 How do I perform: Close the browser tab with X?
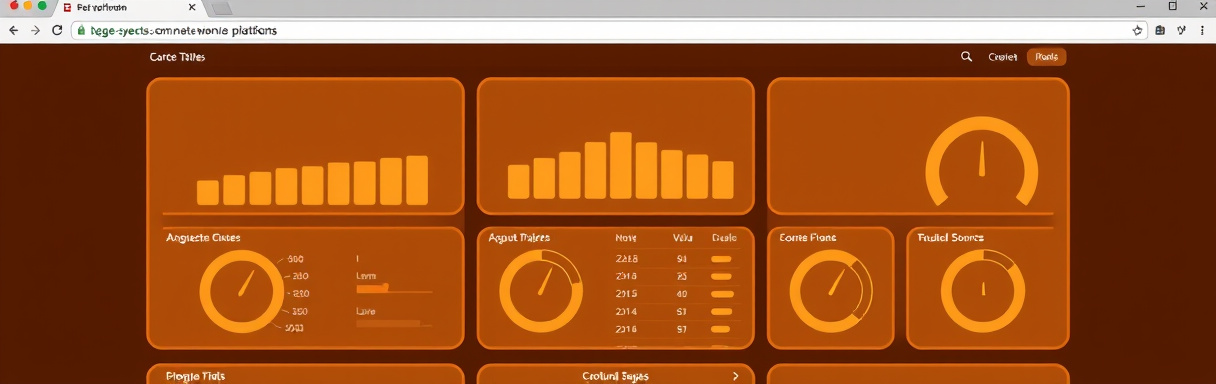coord(191,7)
